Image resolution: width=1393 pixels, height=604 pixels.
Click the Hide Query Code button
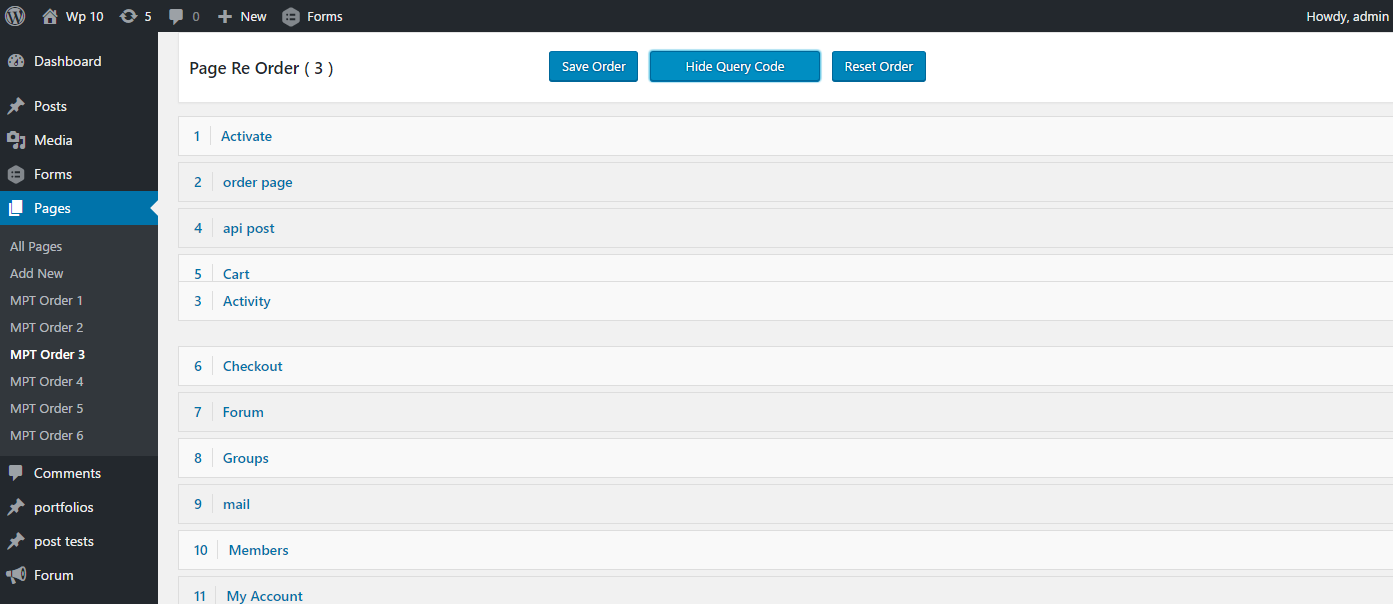pos(735,67)
